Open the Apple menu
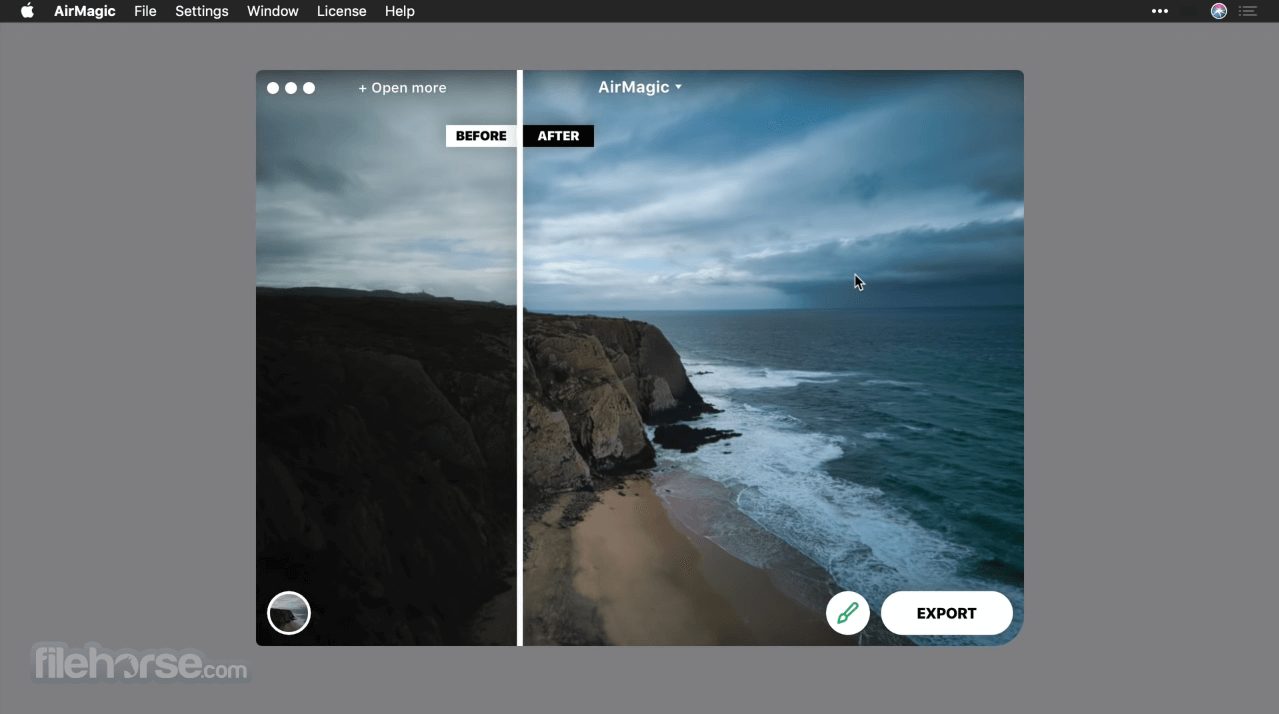 point(27,11)
